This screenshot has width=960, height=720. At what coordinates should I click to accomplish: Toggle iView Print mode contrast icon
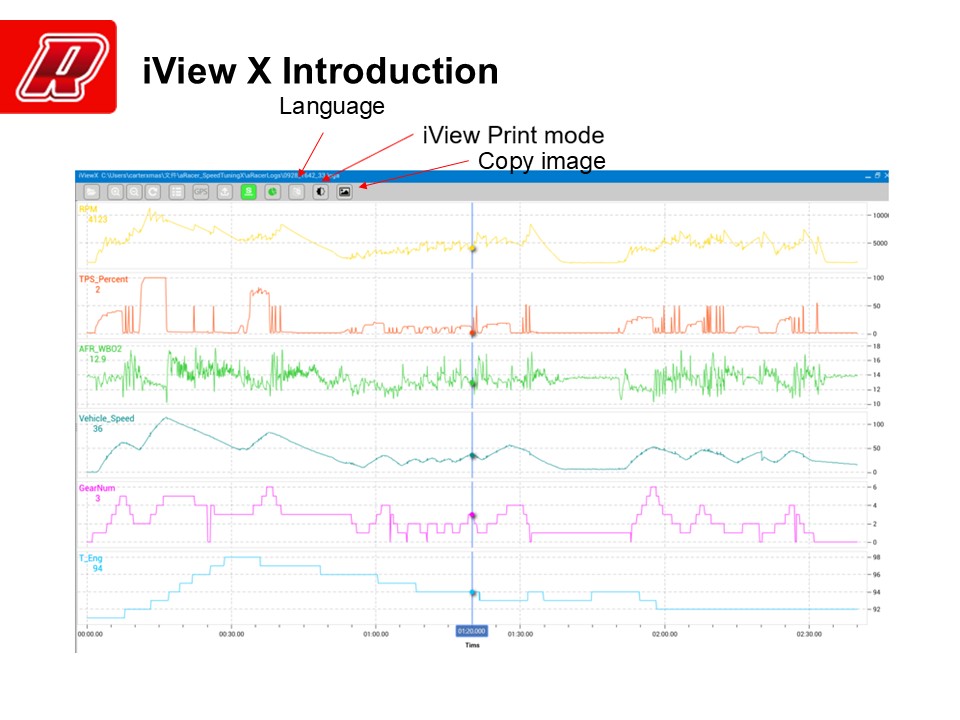click(320, 191)
